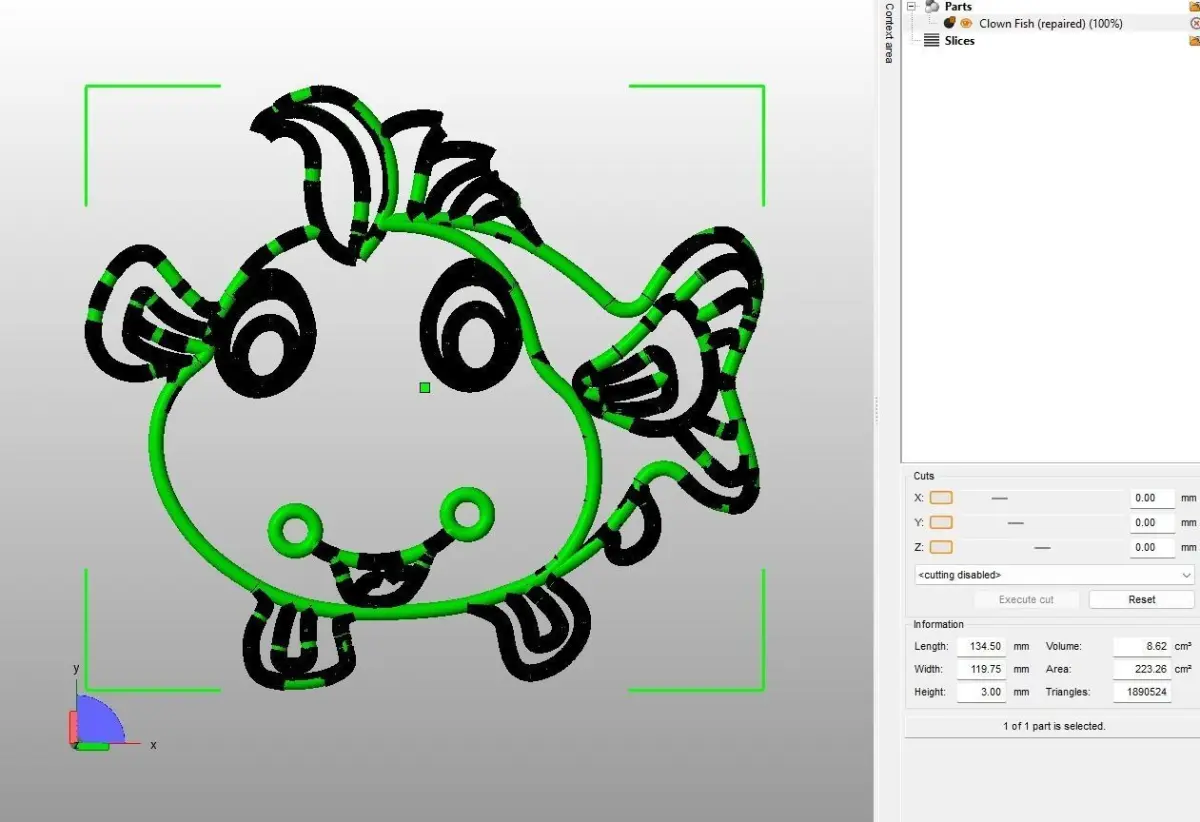Click the Slices stack icon
The image size is (1200, 822).
coord(931,41)
